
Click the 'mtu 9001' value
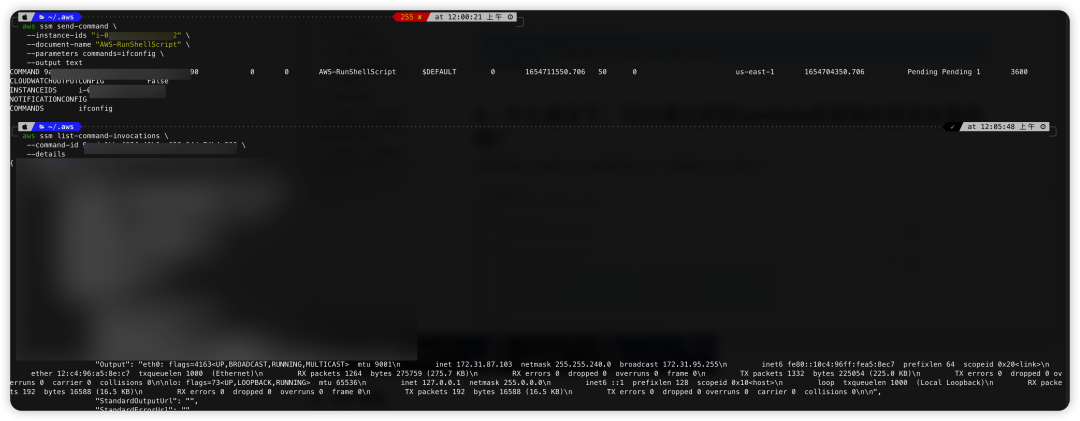pyautogui.click(x=375, y=364)
